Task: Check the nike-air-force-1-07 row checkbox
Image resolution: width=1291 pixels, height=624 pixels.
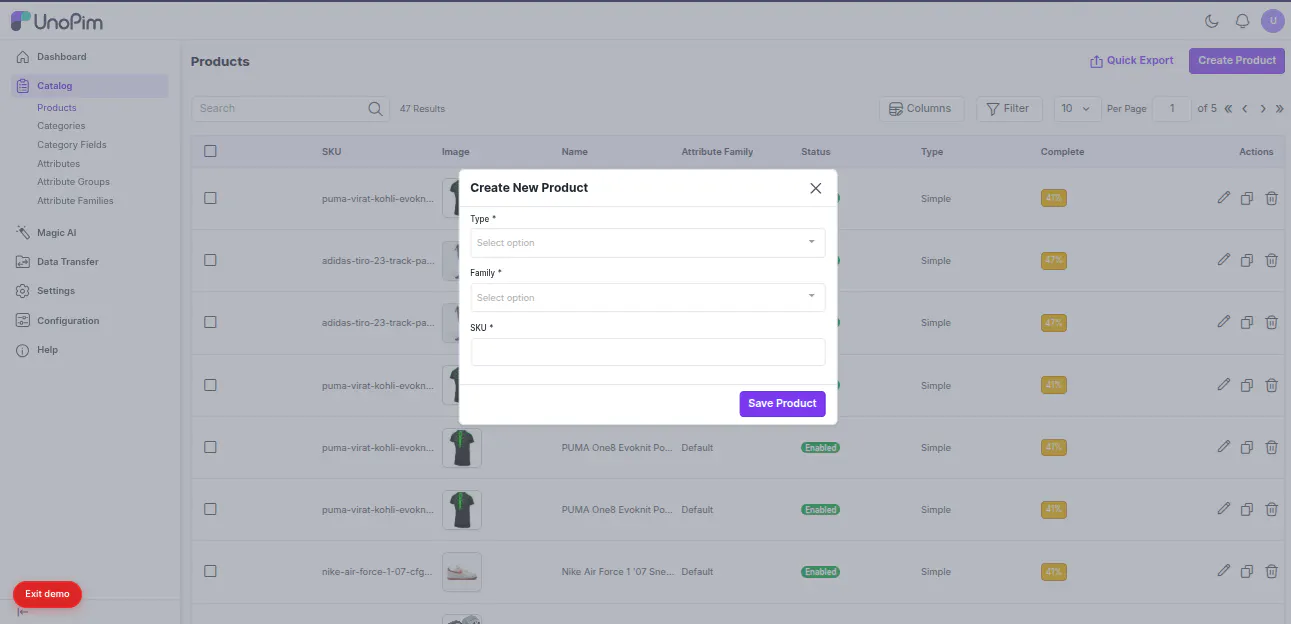Action: point(210,571)
